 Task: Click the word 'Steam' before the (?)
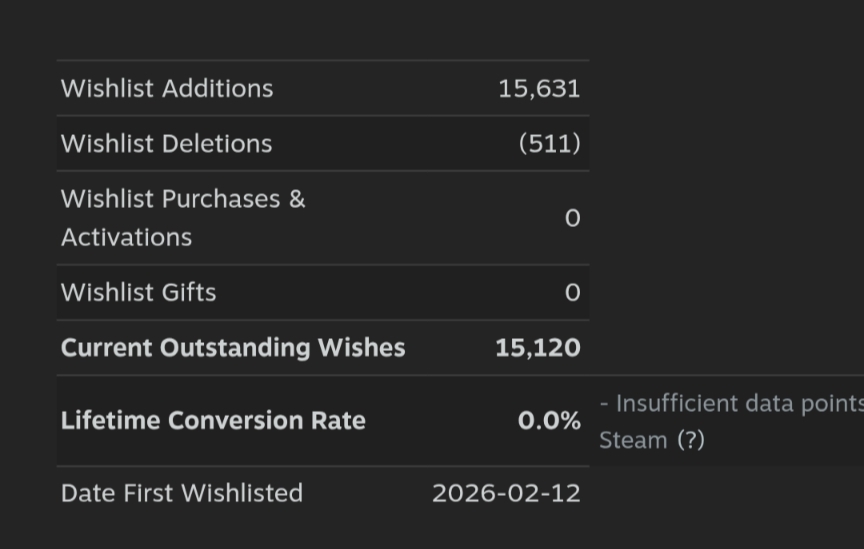coord(633,440)
